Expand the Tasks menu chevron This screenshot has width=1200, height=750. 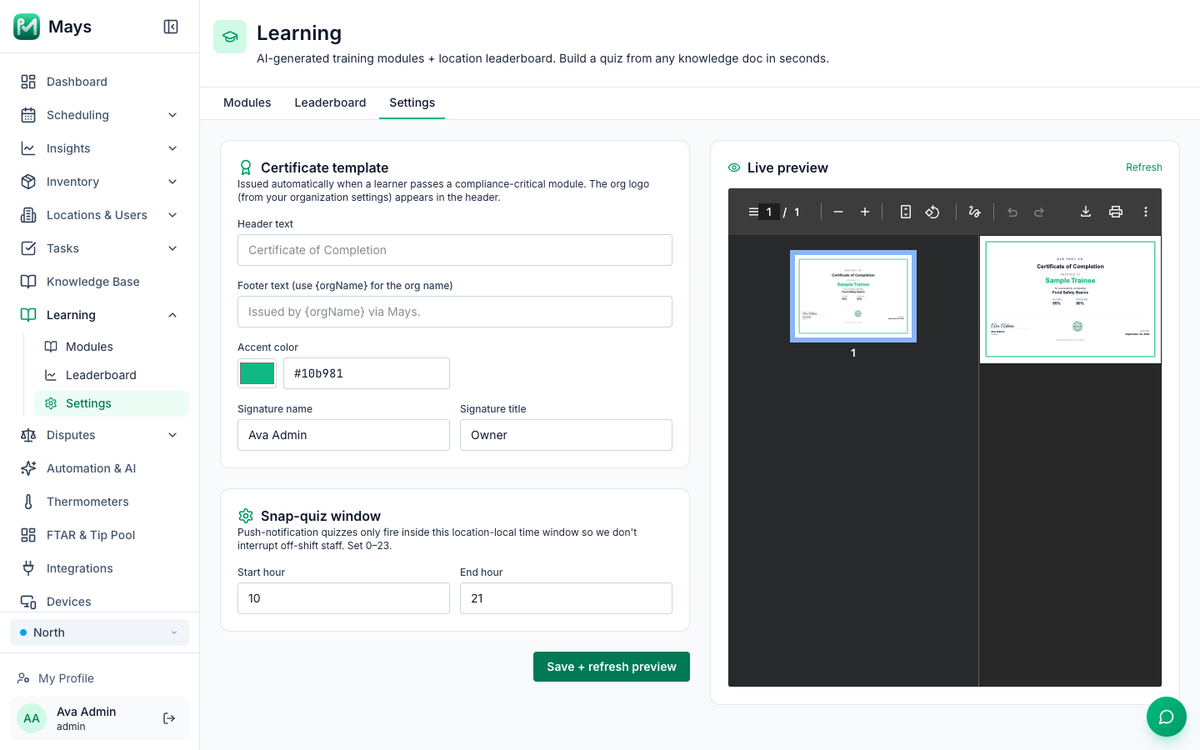coord(172,248)
